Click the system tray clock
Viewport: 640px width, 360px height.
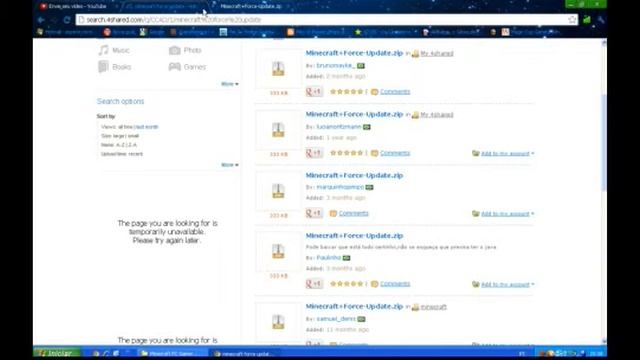pyautogui.click(x=596, y=353)
